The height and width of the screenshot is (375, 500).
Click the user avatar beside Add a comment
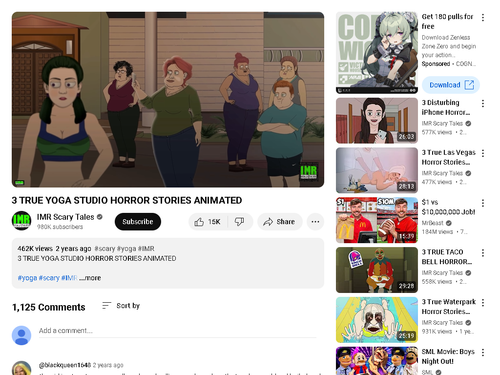click(x=21, y=335)
